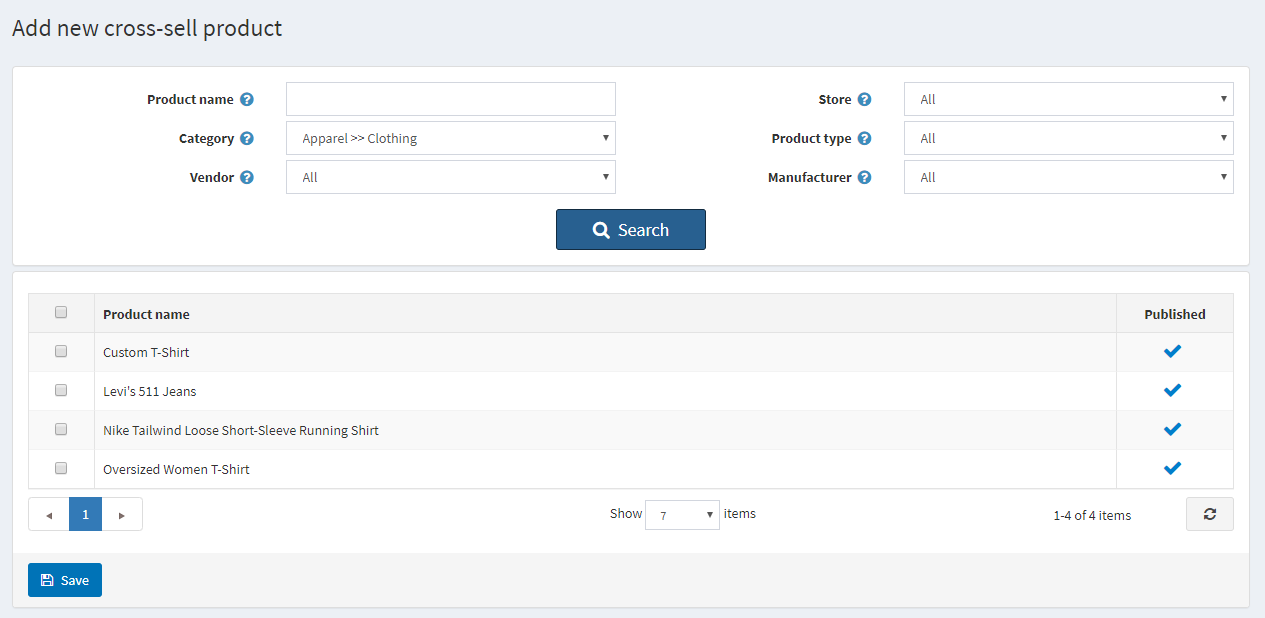Image resolution: width=1265 pixels, height=618 pixels.
Task: Click inside the Product name field
Action: point(449,99)
